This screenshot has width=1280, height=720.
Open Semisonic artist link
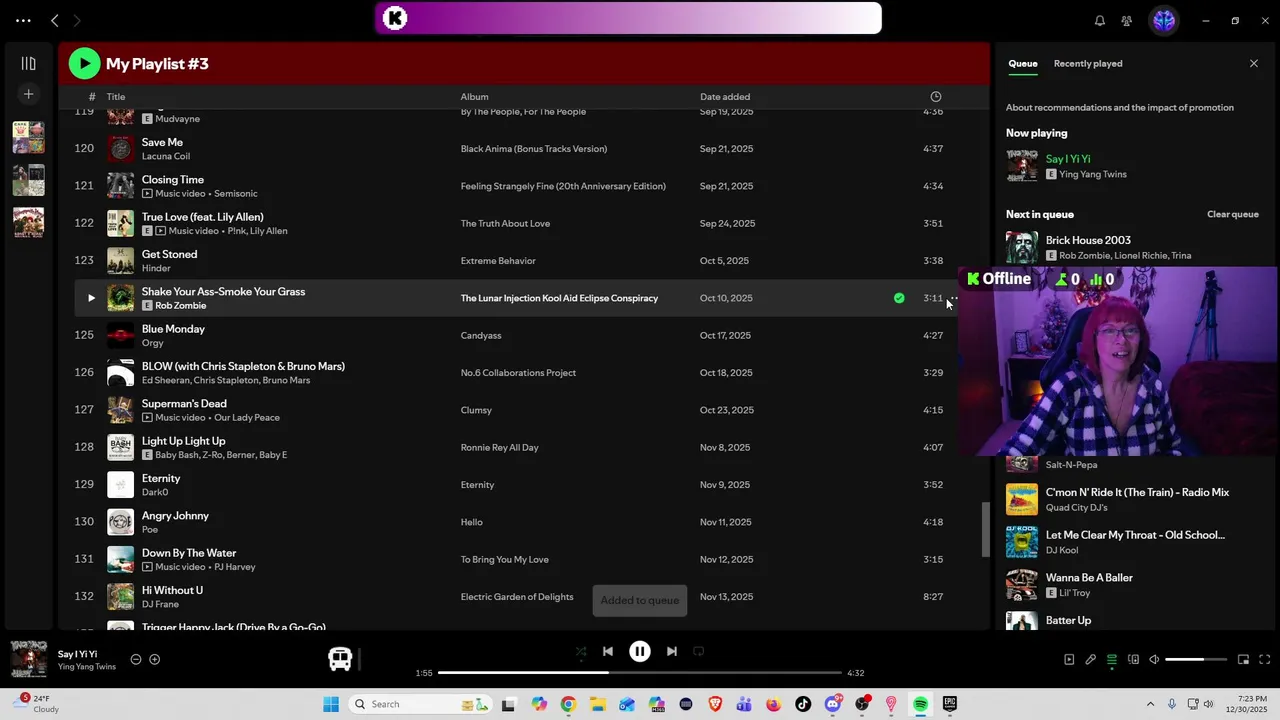point(236,194)
